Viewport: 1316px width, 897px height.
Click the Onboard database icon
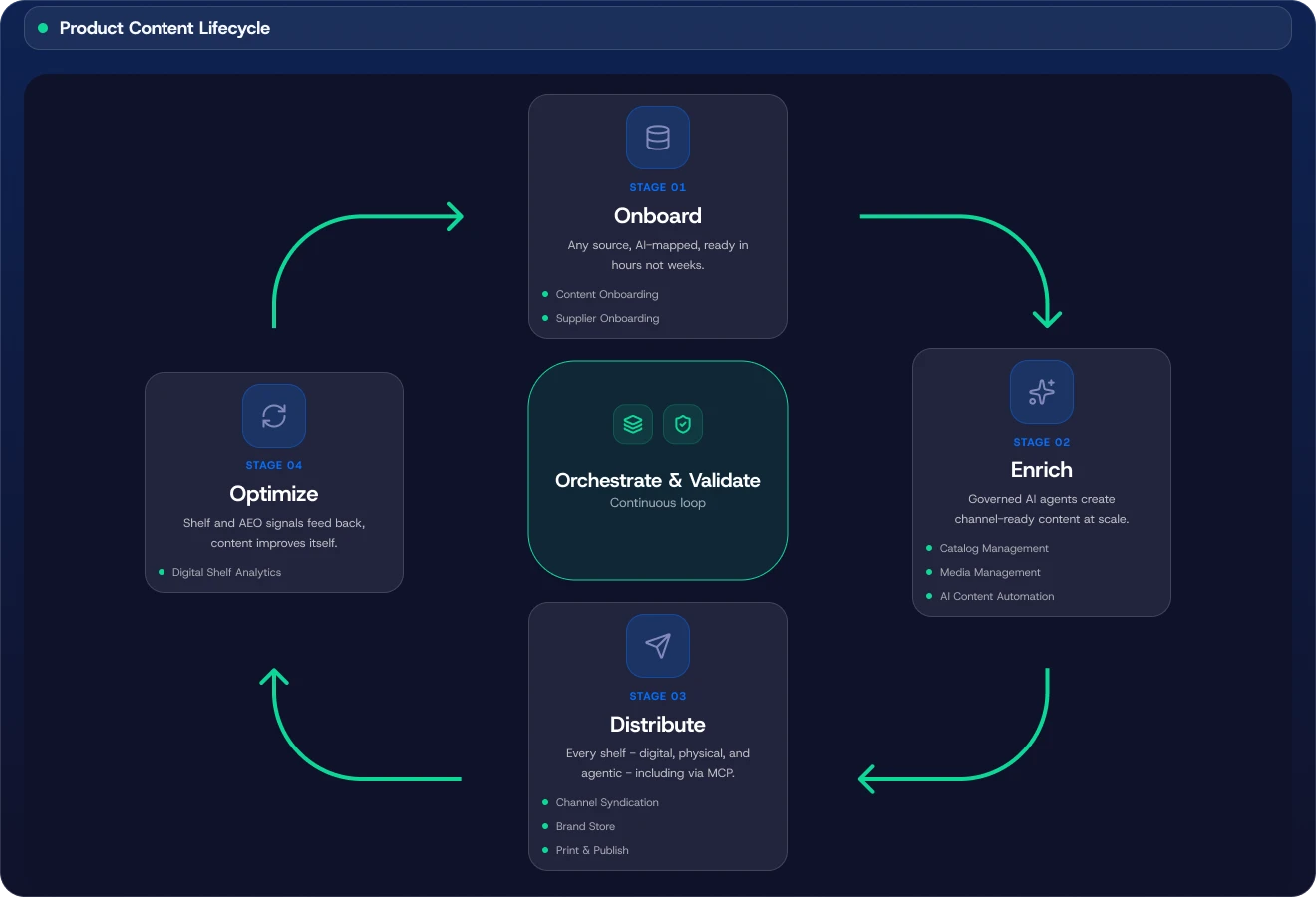[x=658, y=138]
